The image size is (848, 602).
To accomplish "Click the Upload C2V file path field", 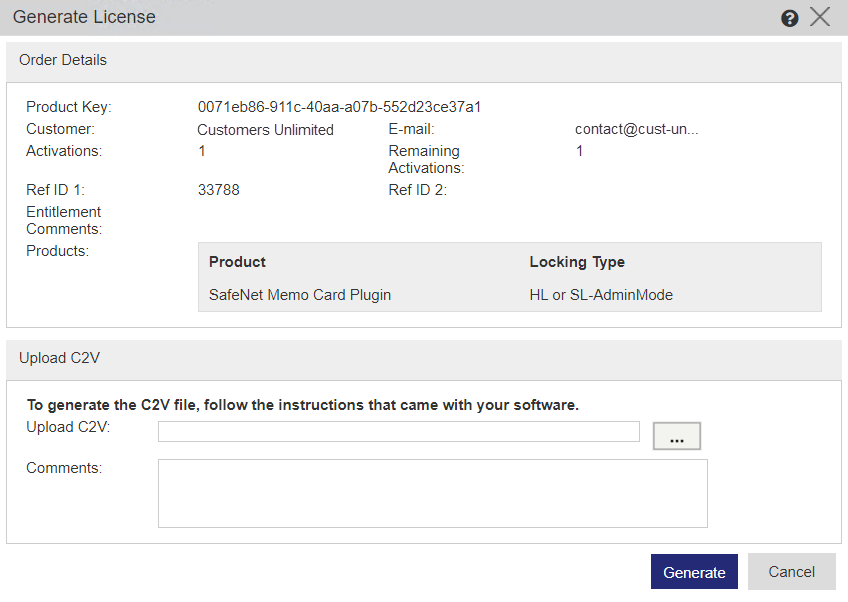I will tap(398, 430).
